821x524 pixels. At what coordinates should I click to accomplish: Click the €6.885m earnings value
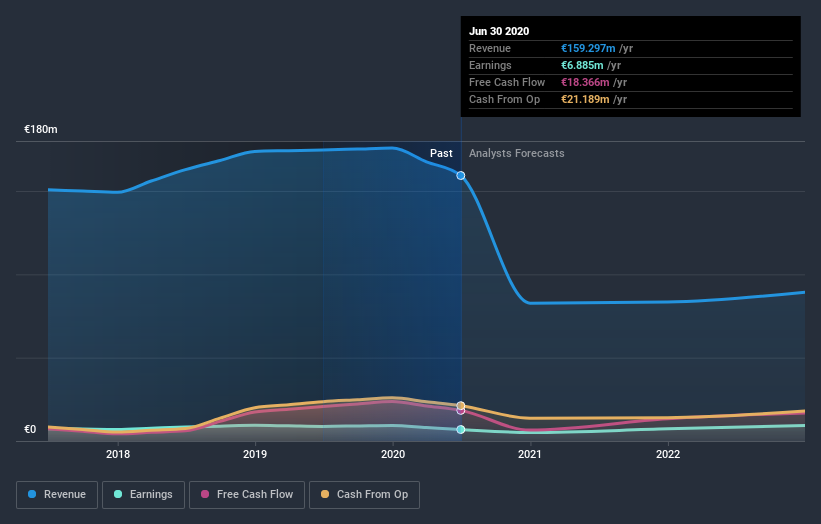tap(582, 65)
